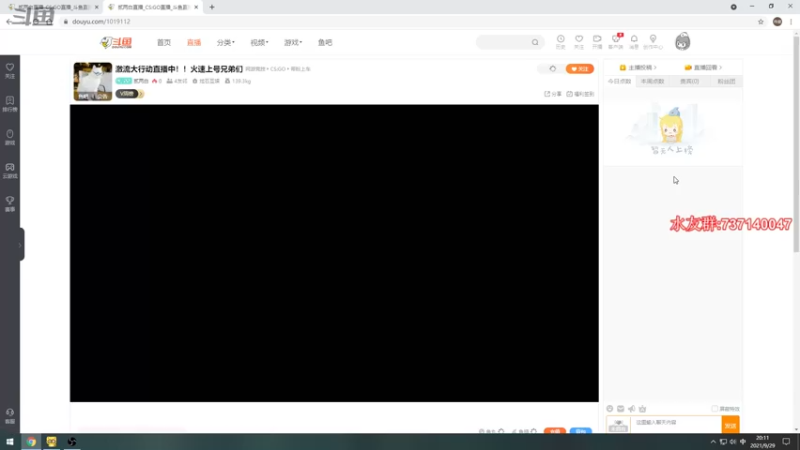Click the V贵宾 VIP badge button
This screenshot has width=800, height=450.
tap(130, 94)
